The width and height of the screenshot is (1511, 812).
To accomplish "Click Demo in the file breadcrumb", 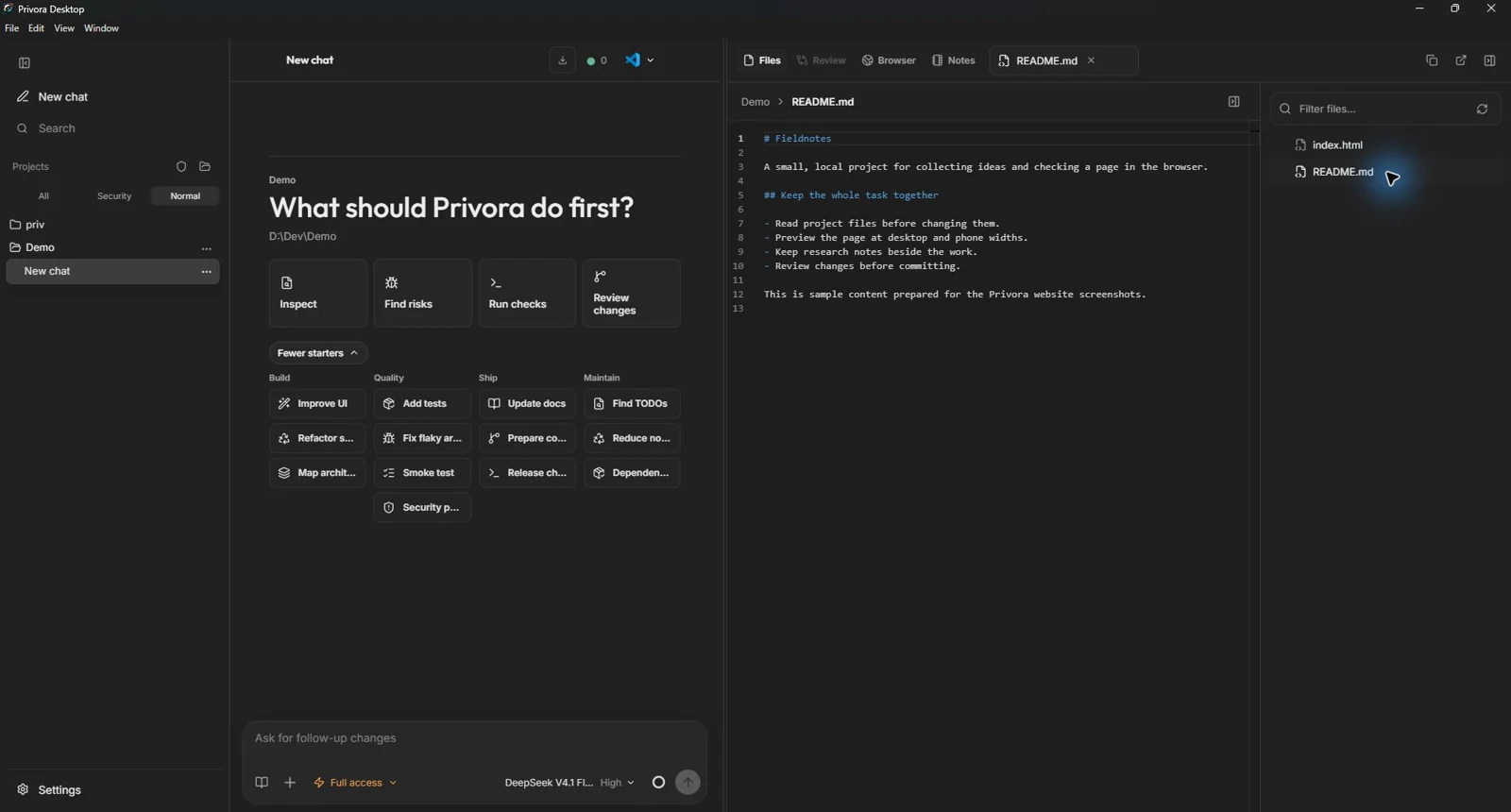I will (755, 102).
